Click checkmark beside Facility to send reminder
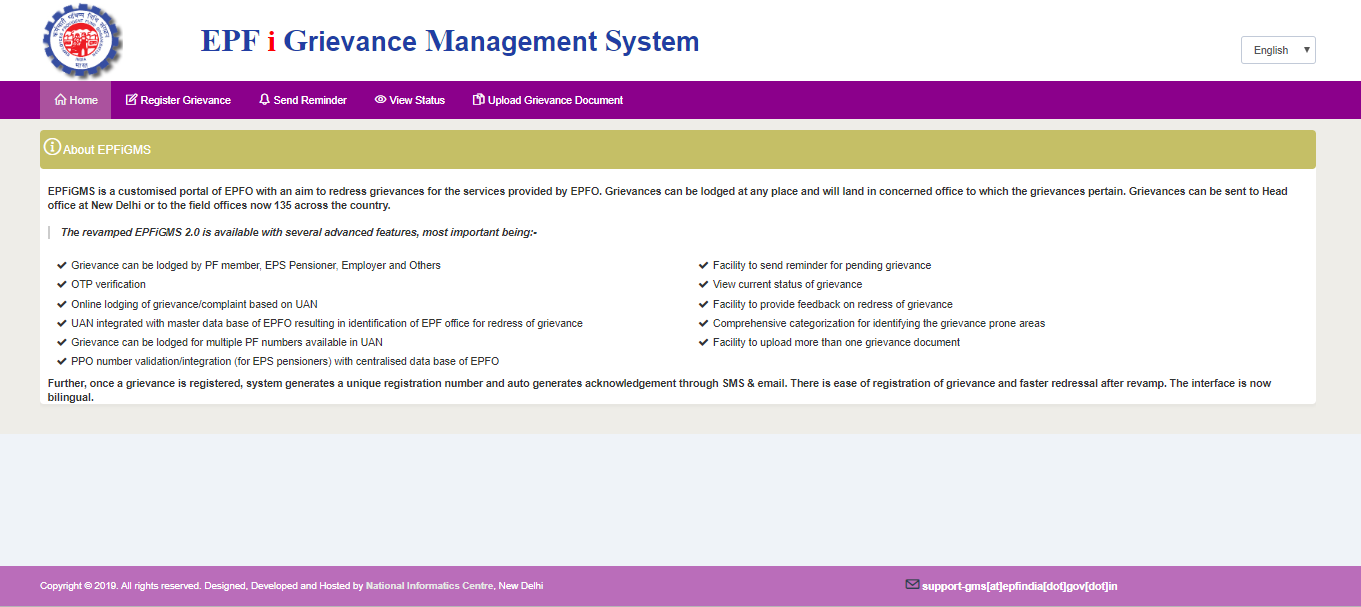This screenshot has width=1361, height=607. point(704,266)
